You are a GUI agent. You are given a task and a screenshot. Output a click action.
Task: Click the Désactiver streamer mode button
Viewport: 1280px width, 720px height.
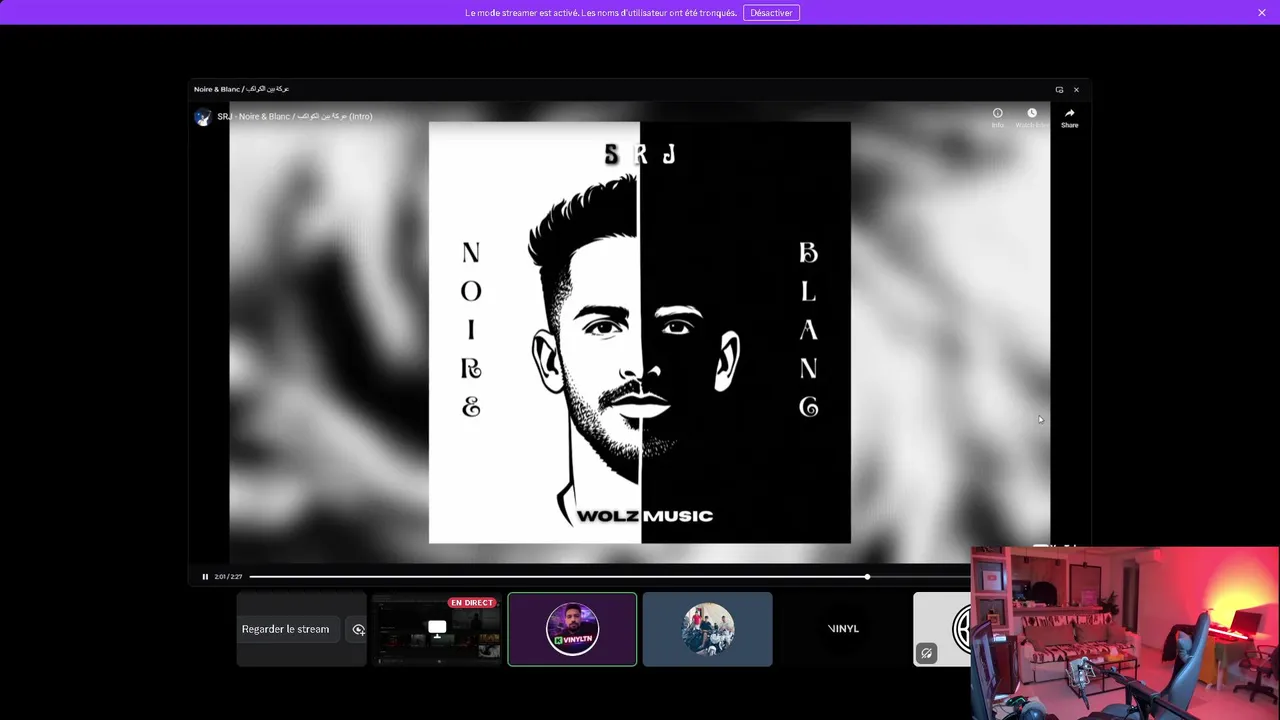click(x=771, y=13)
